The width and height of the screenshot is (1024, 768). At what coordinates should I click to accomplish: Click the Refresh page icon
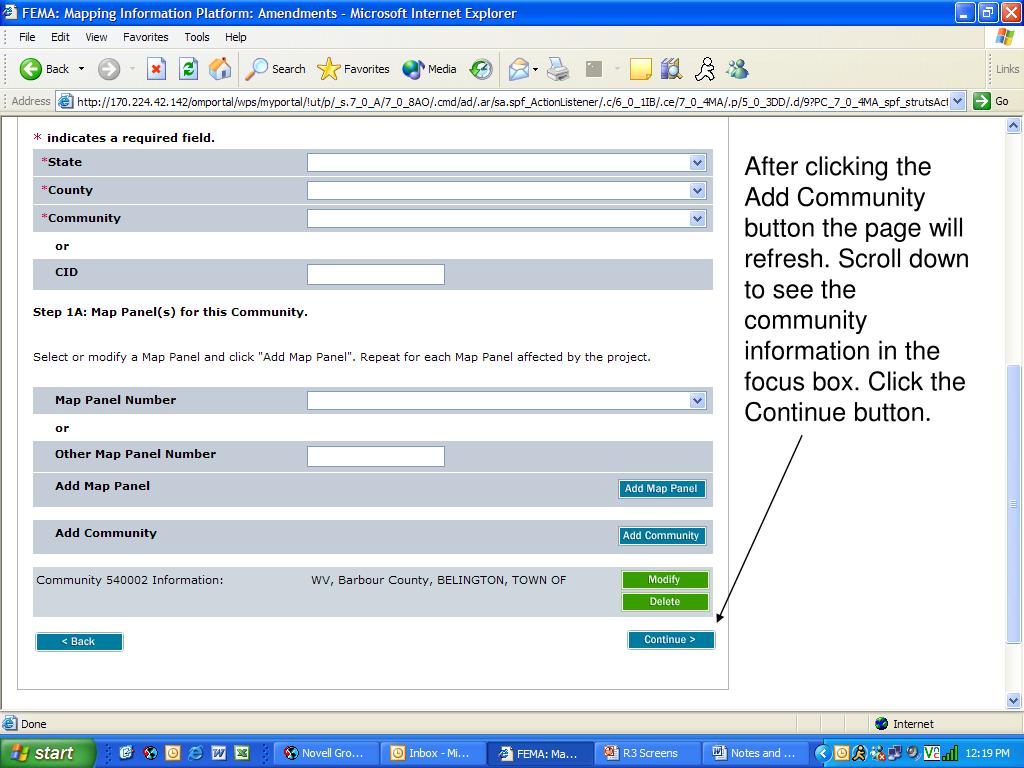click(189, 69)
